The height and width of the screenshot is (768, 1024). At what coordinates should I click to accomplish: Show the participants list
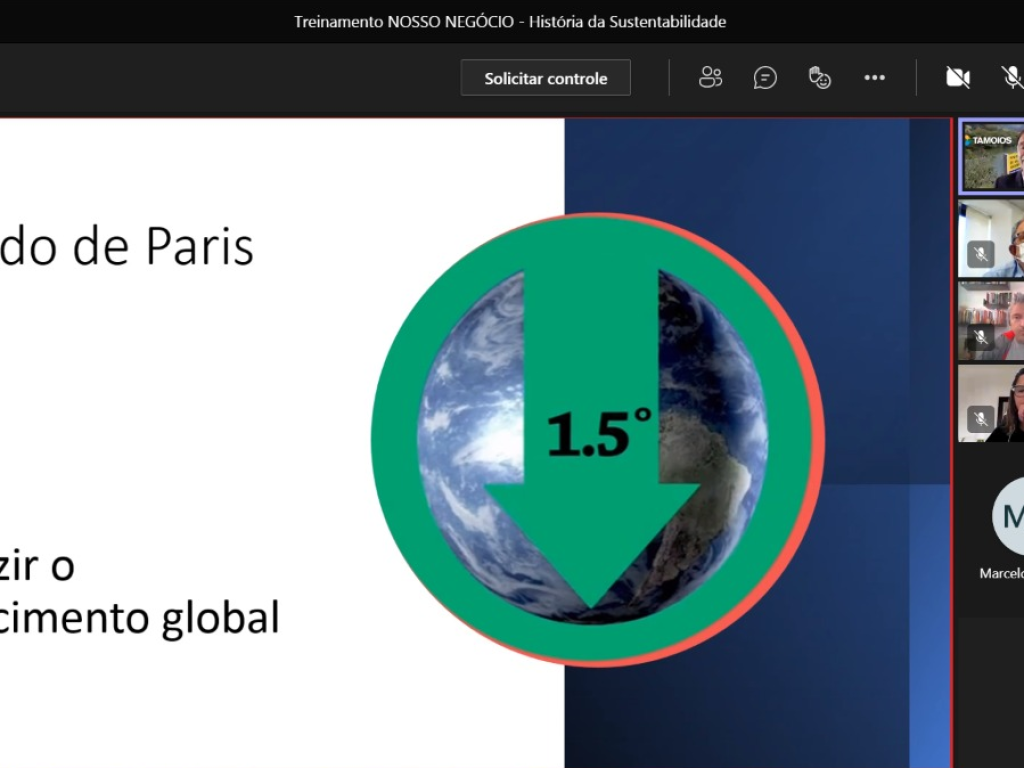click(x=710, y=78)
